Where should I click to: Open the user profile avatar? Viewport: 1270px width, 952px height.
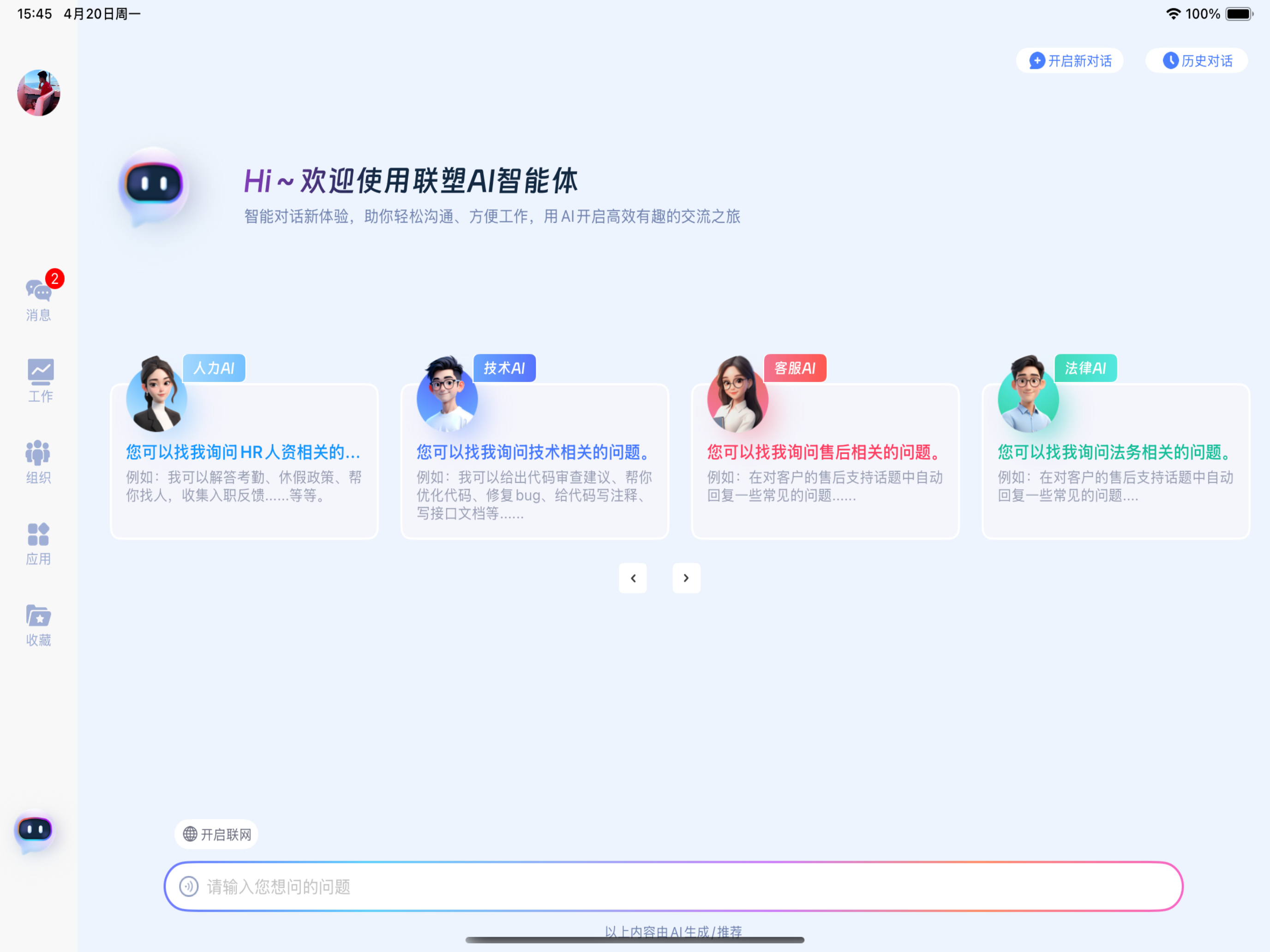coord(38,93)
